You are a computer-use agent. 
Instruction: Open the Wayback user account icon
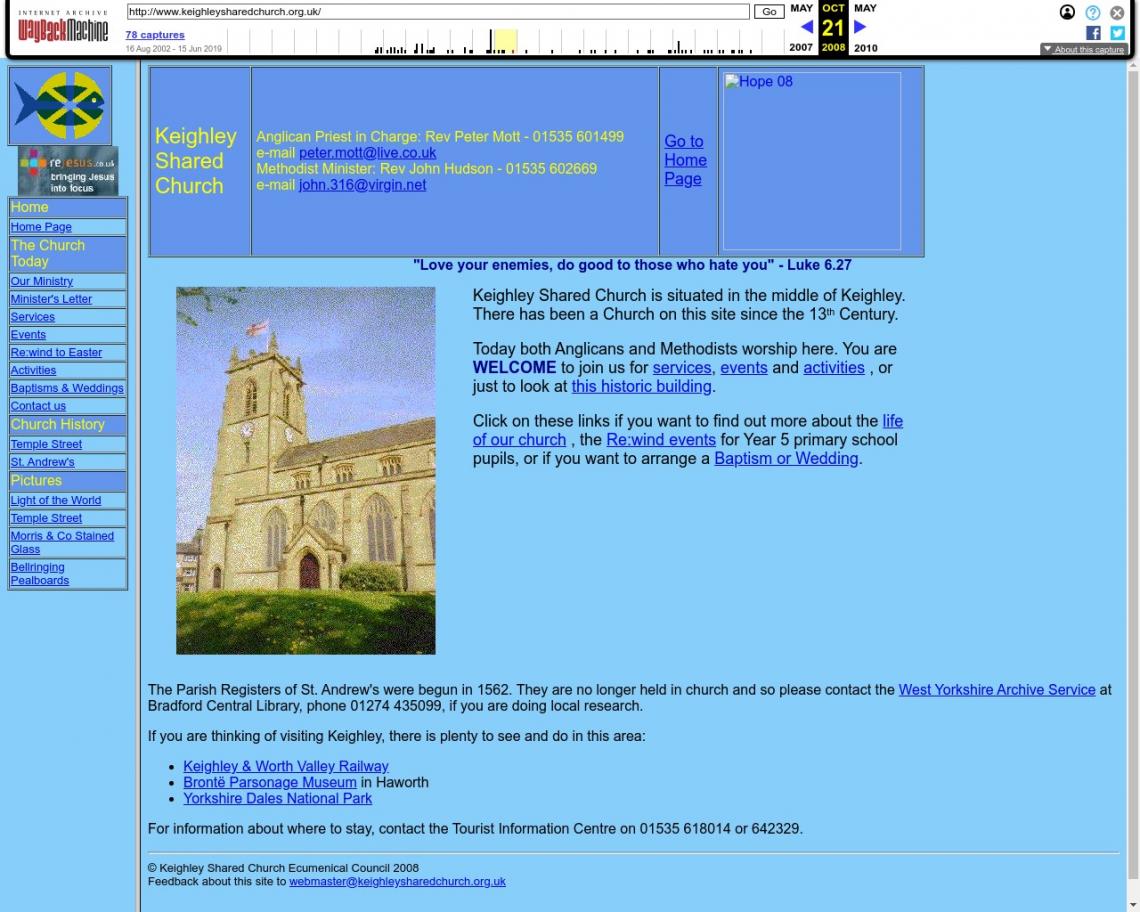pos(1067,12)
